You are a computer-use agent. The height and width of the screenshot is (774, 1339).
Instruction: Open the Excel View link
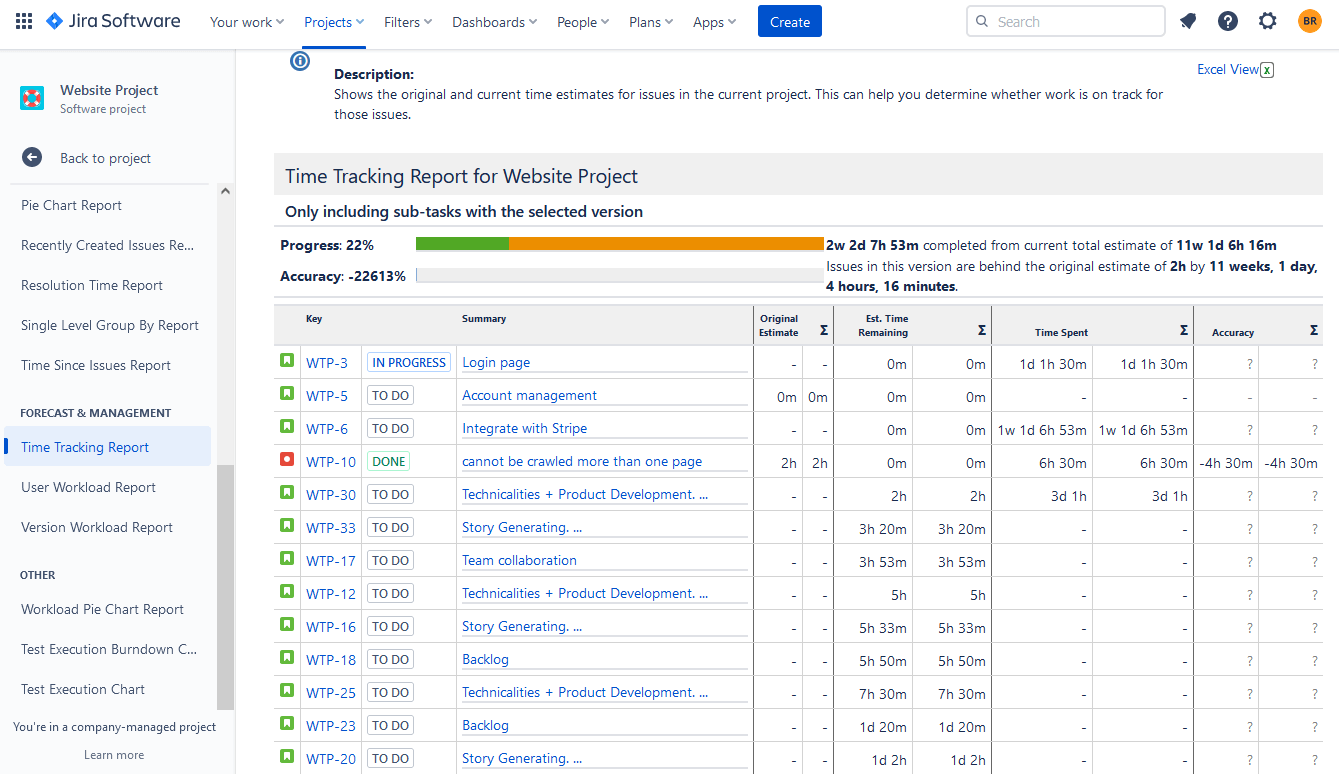pyautogui.click(x=1228, y=69)
